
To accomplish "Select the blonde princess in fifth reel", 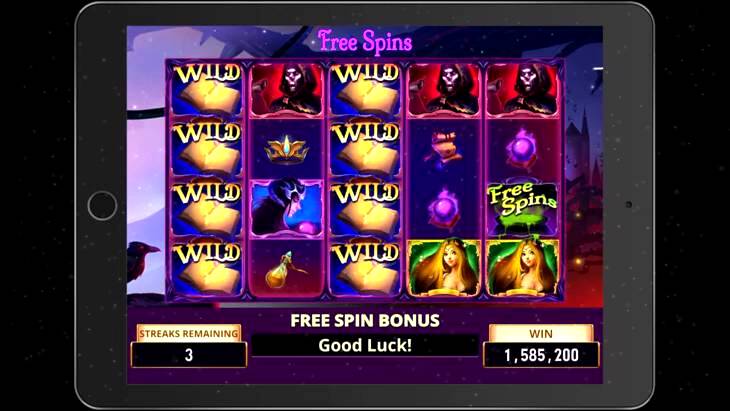I will 522,269.
